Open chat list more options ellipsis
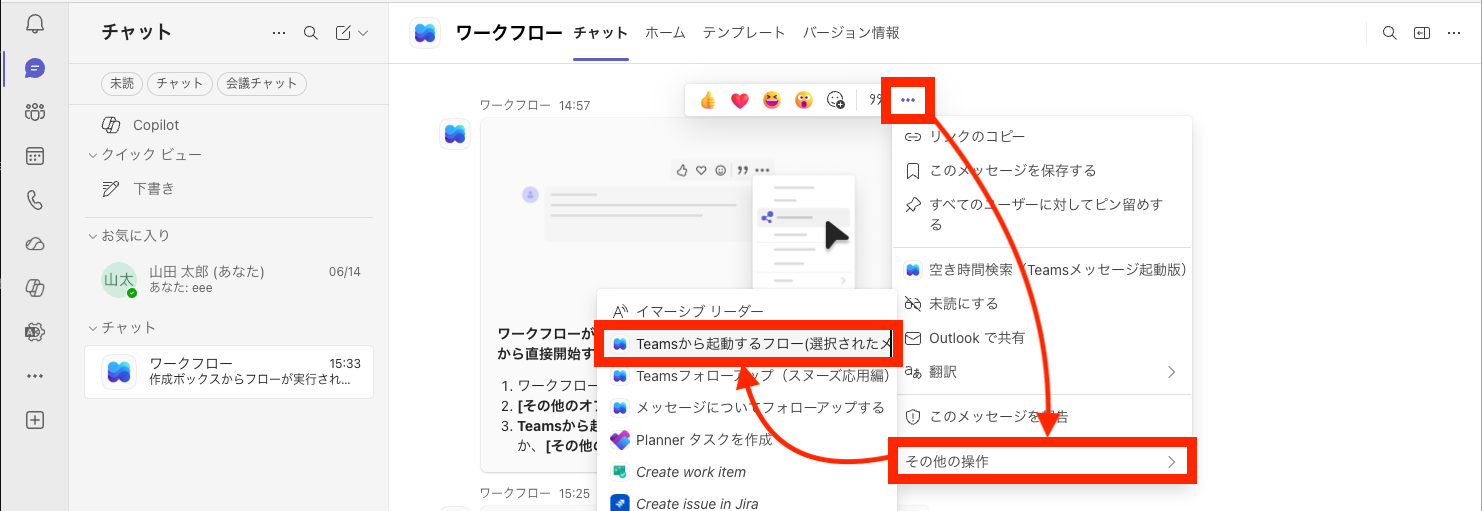Screen dimensions: 1482x511 point(279,33)
